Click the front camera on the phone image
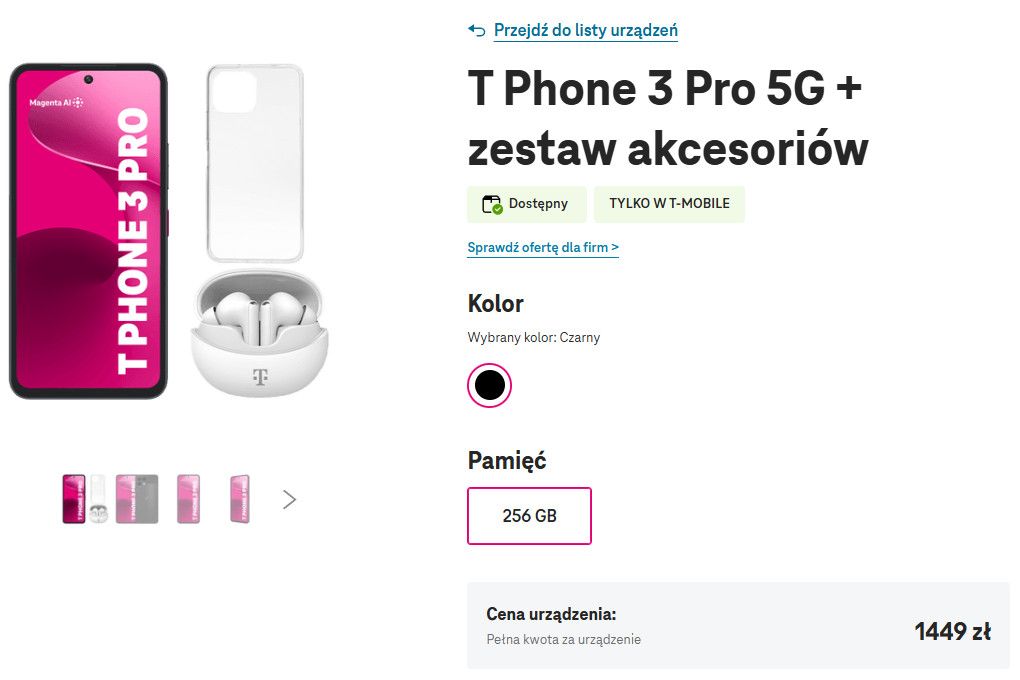Screen dimensions: 1020x680 coord(89,79)
